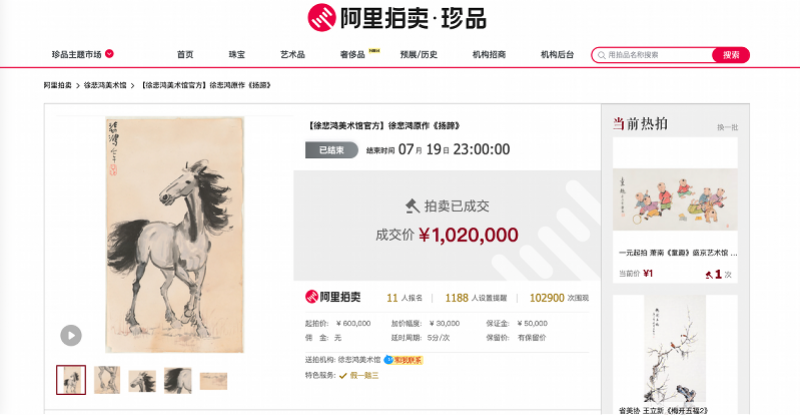
Task: Expand the 珍品主题市场 dropdown arrow
Action: (x=109, y=54)
